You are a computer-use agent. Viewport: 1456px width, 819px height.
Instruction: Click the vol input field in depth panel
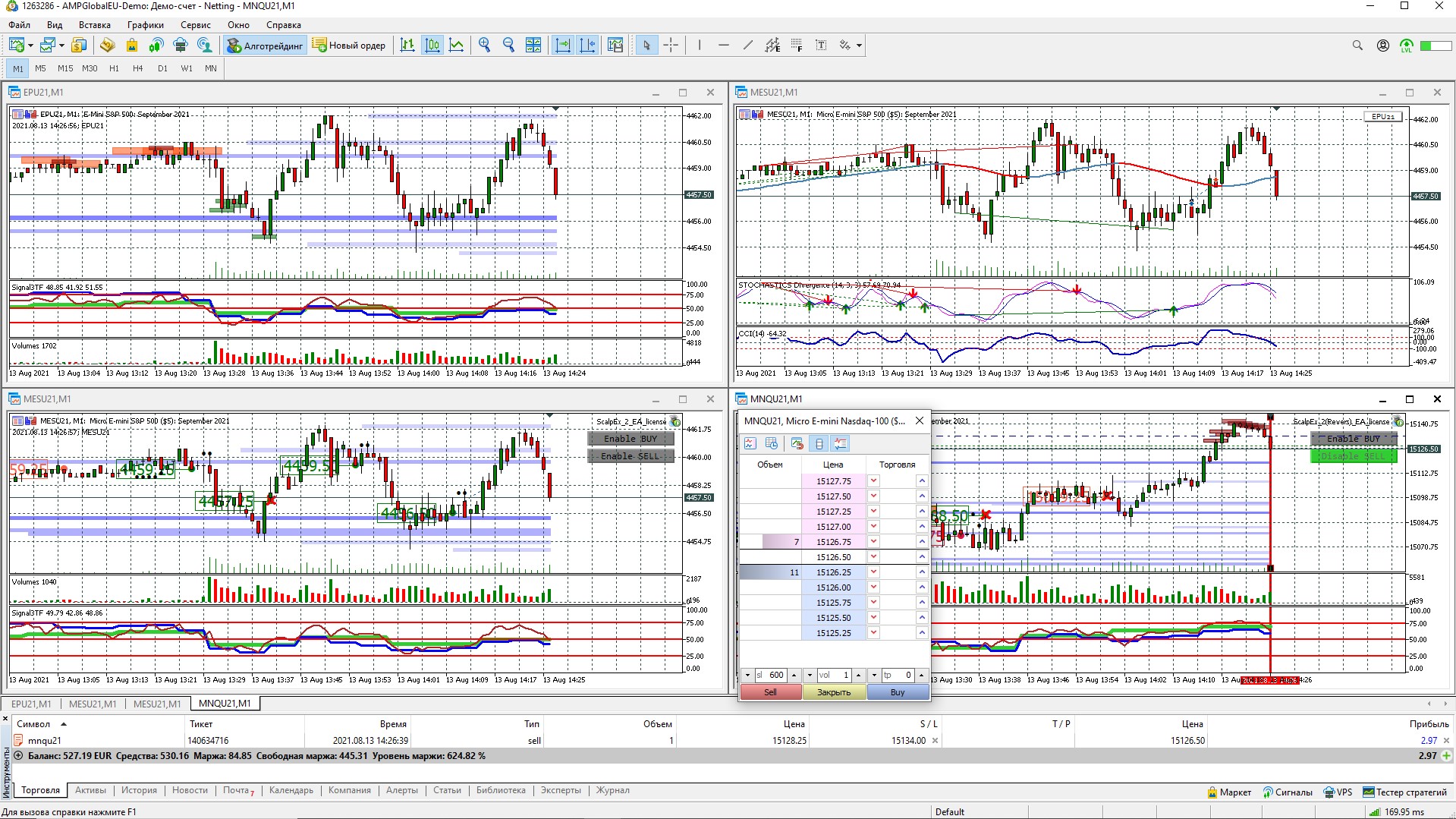834,675
